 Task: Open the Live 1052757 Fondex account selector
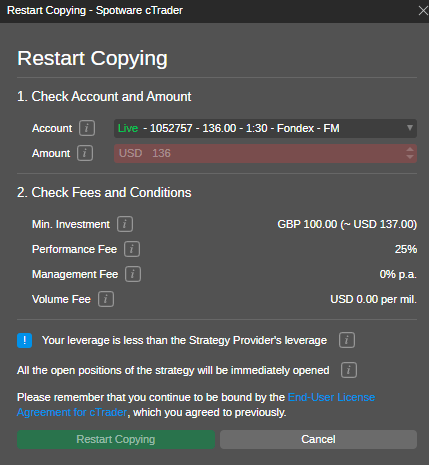(265, 128)
